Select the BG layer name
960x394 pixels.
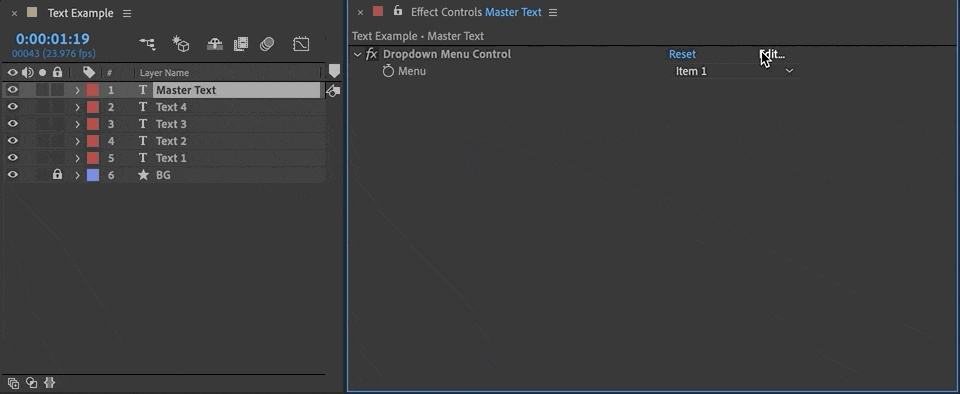click(163, 175)
